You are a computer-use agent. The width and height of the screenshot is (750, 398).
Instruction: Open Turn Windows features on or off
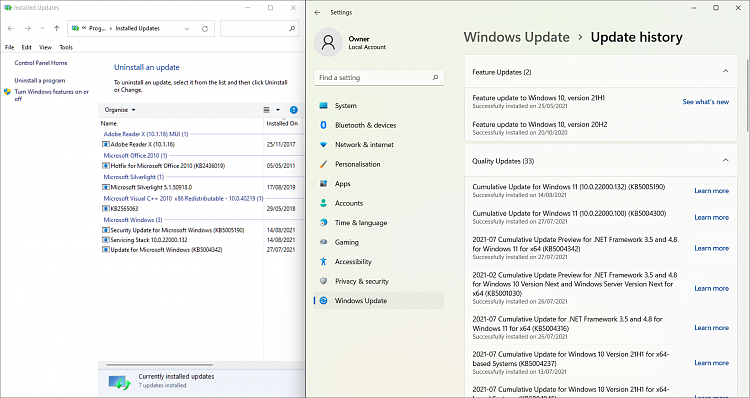point(51,95)
